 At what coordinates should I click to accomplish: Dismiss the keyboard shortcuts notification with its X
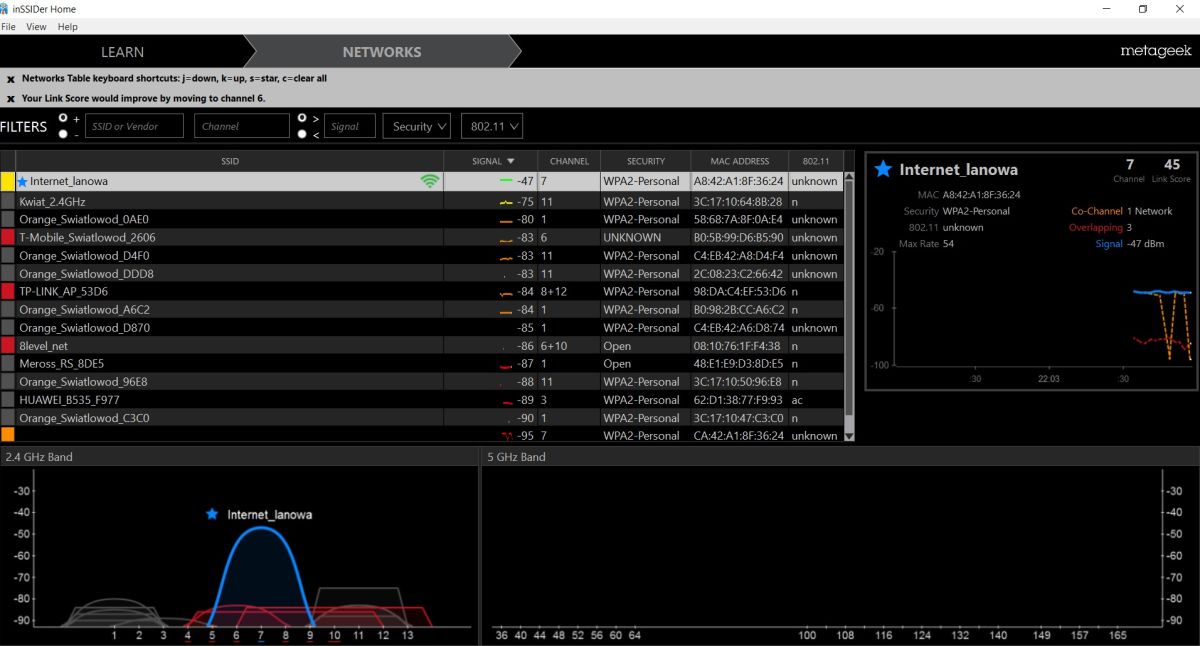(11, 79)
